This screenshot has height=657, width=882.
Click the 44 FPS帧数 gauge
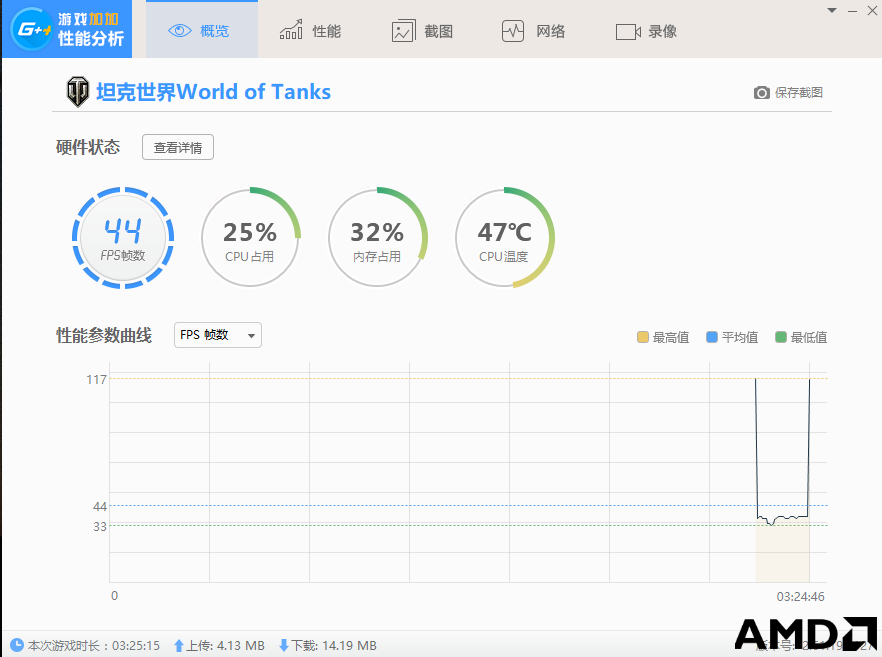[x=123, y=237]
